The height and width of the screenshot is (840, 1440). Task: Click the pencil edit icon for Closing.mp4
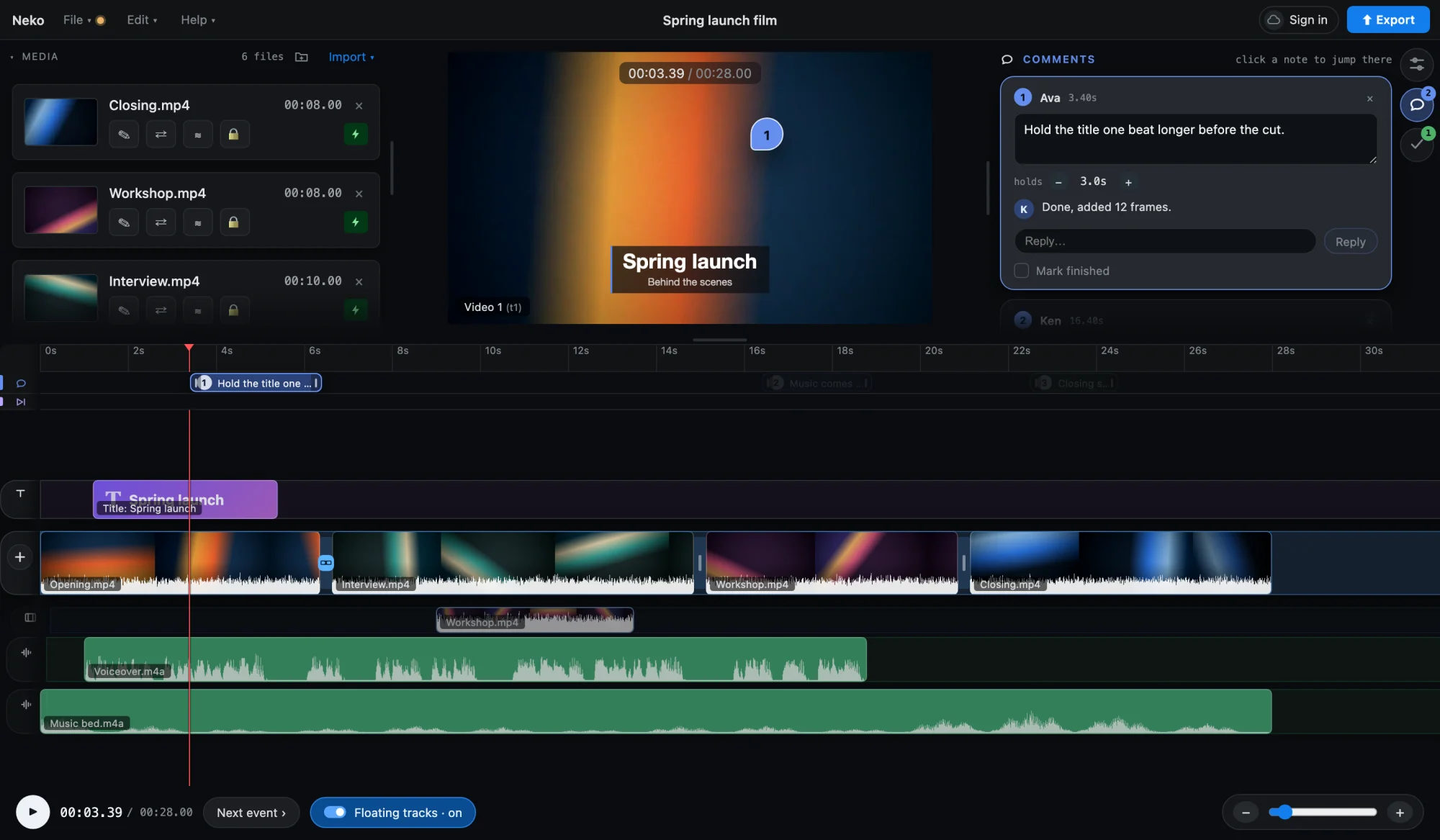click(x=124, y=135)
